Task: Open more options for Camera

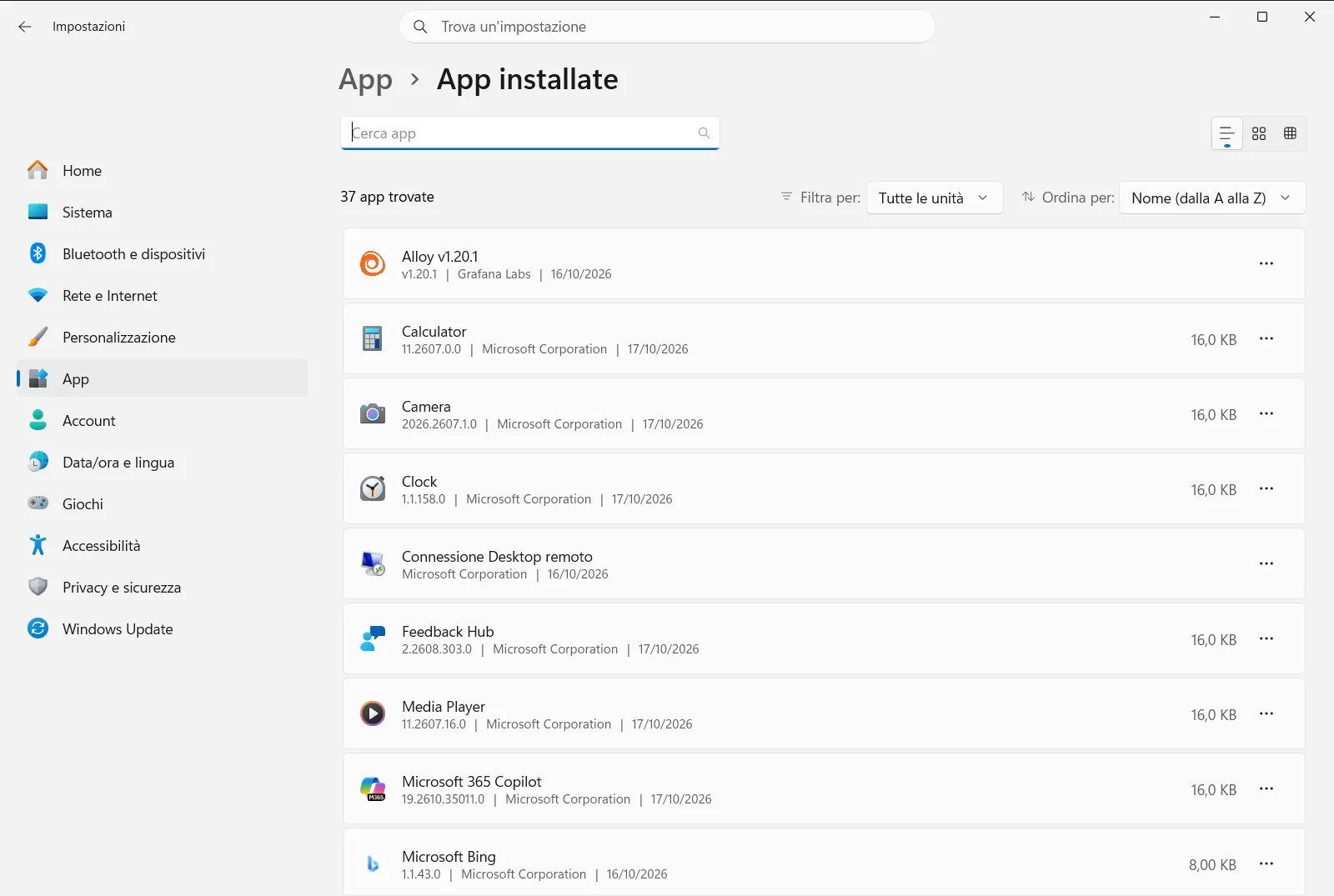Action: pyautogui.click(x=1266, y=413)
